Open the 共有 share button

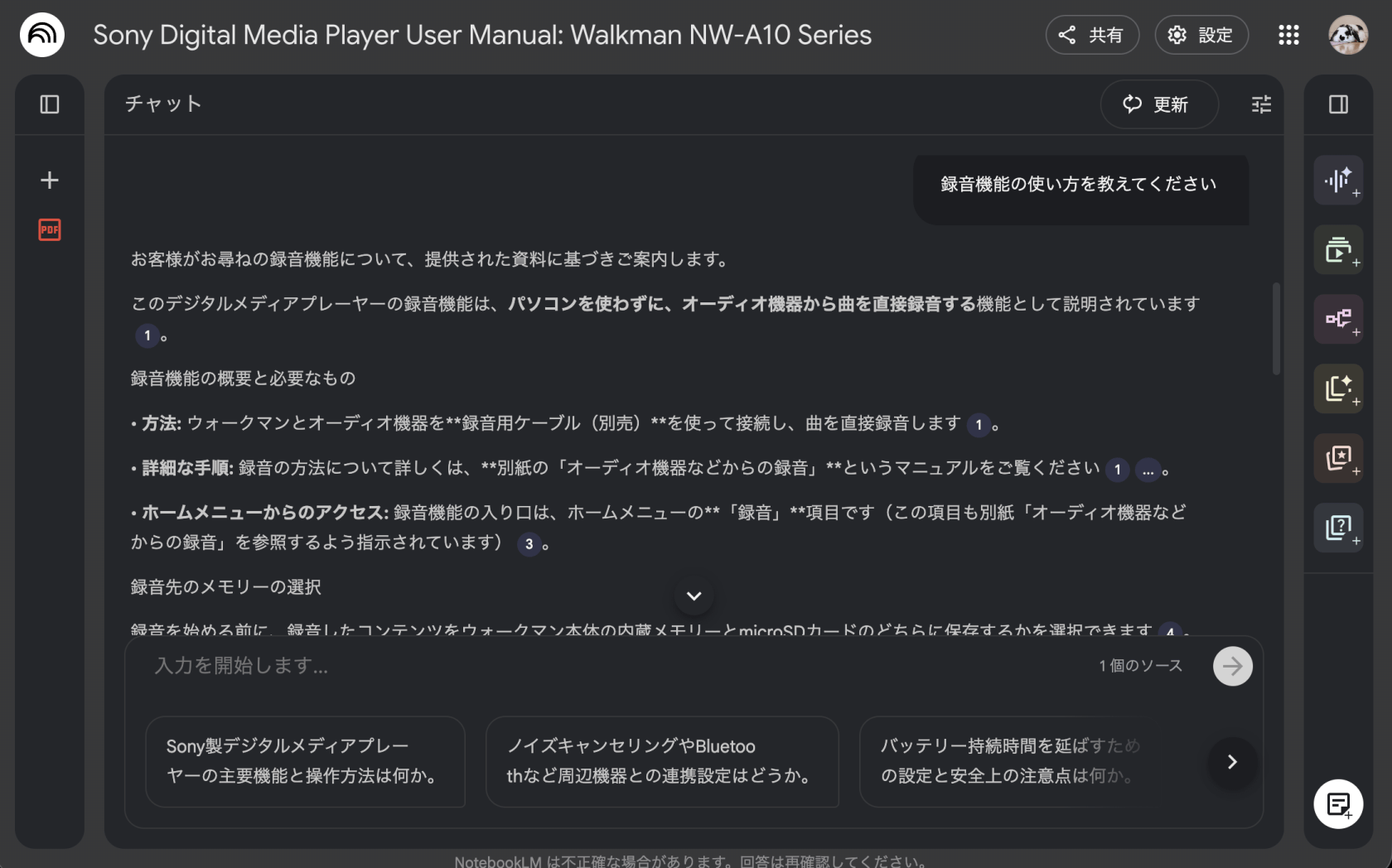[1091, 35]
